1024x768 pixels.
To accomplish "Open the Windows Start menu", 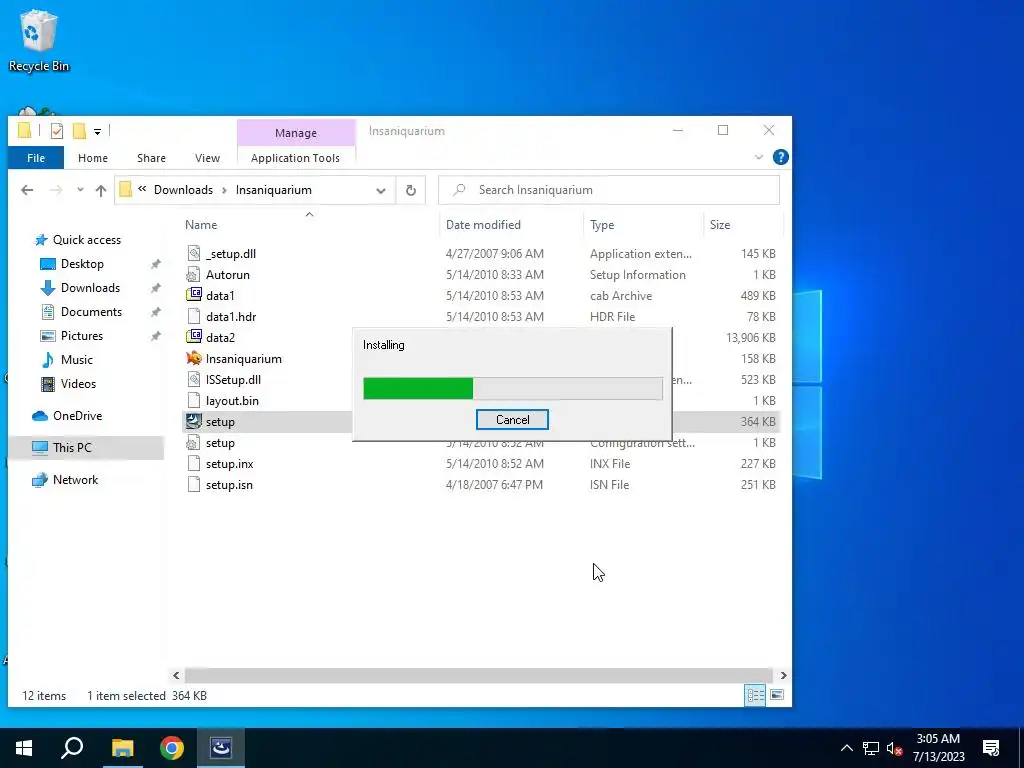I will [24, 748].
